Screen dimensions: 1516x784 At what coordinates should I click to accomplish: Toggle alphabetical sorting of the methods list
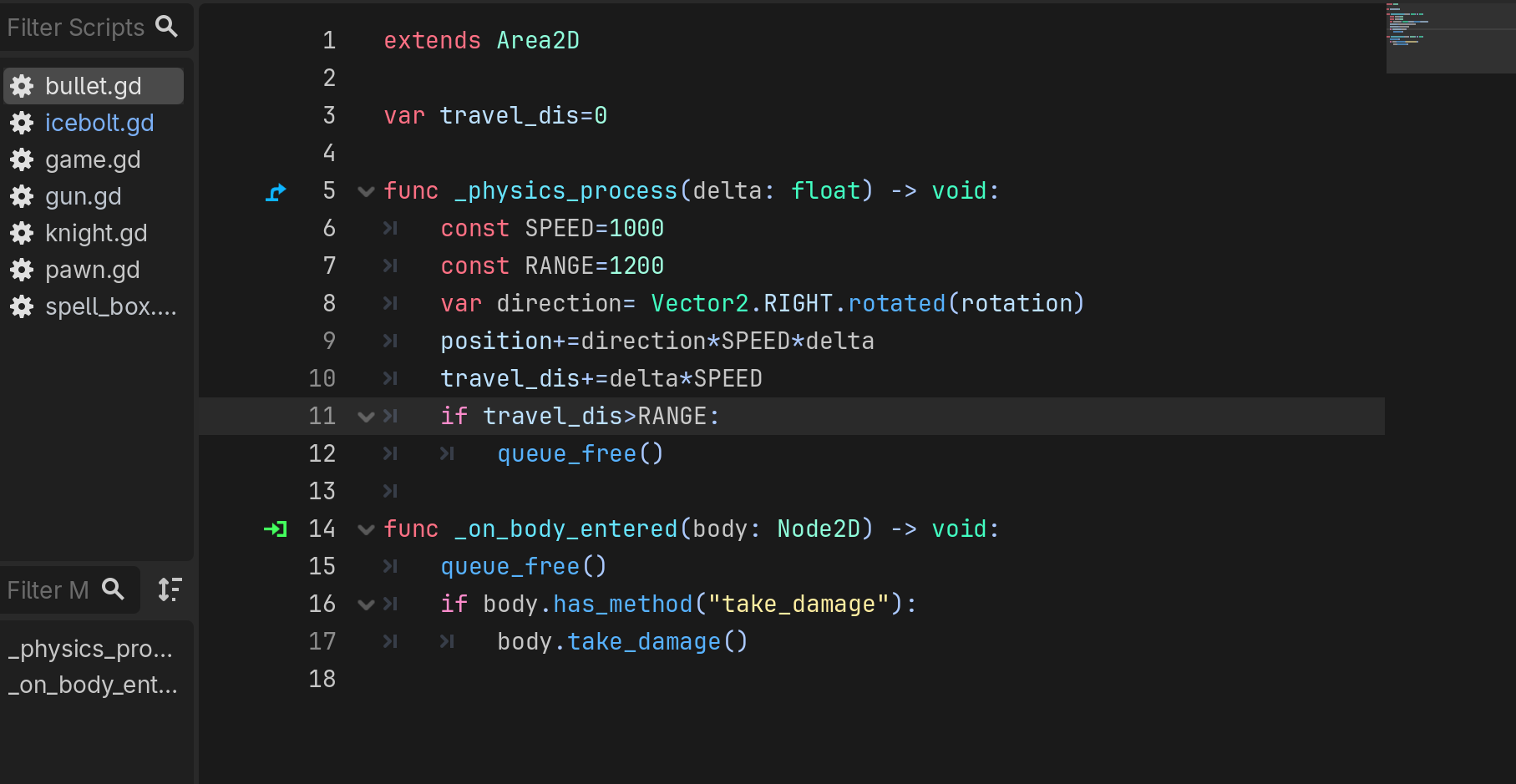coord(170,589)
